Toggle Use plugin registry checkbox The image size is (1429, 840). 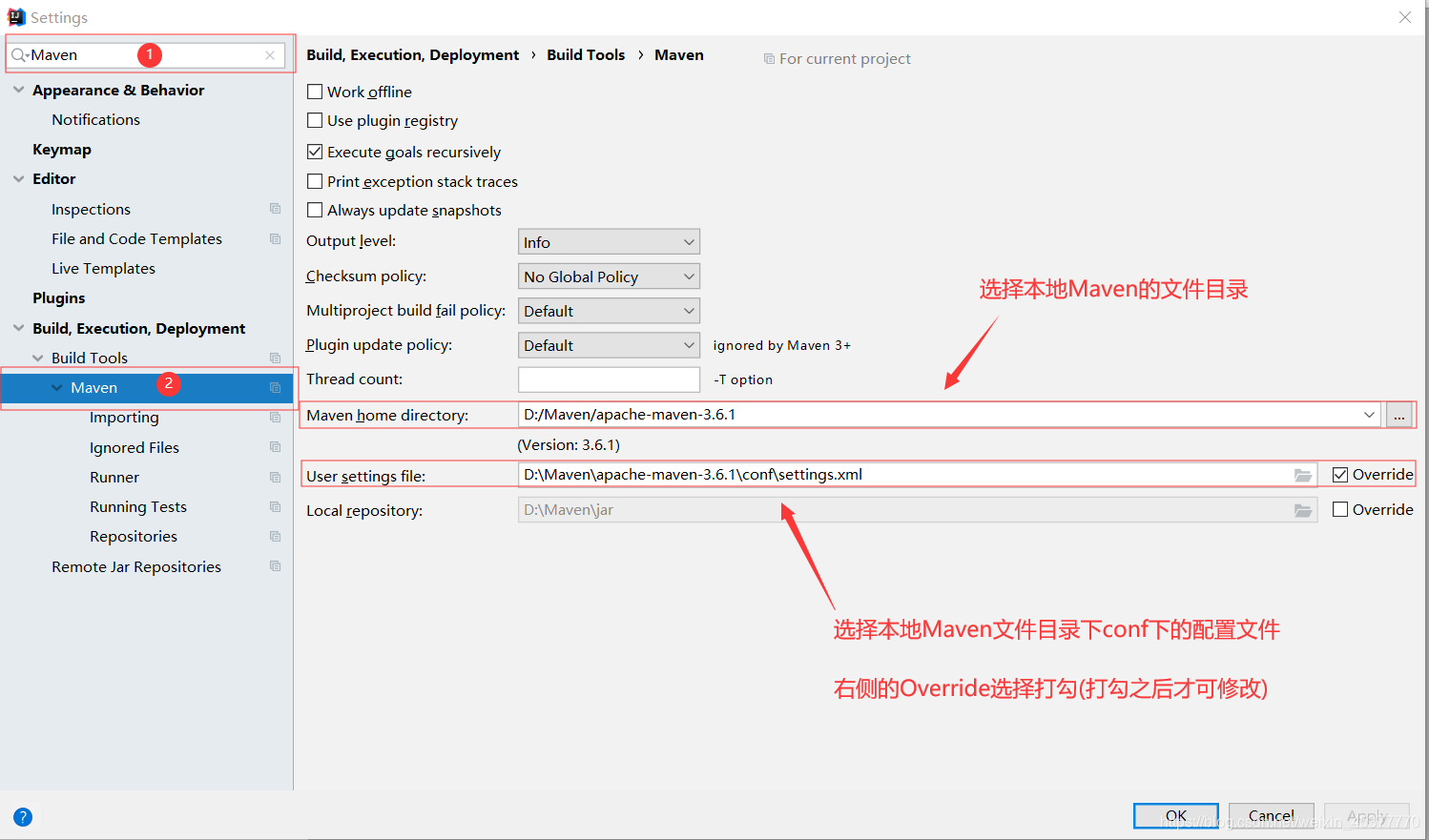[x=315, y=120]
